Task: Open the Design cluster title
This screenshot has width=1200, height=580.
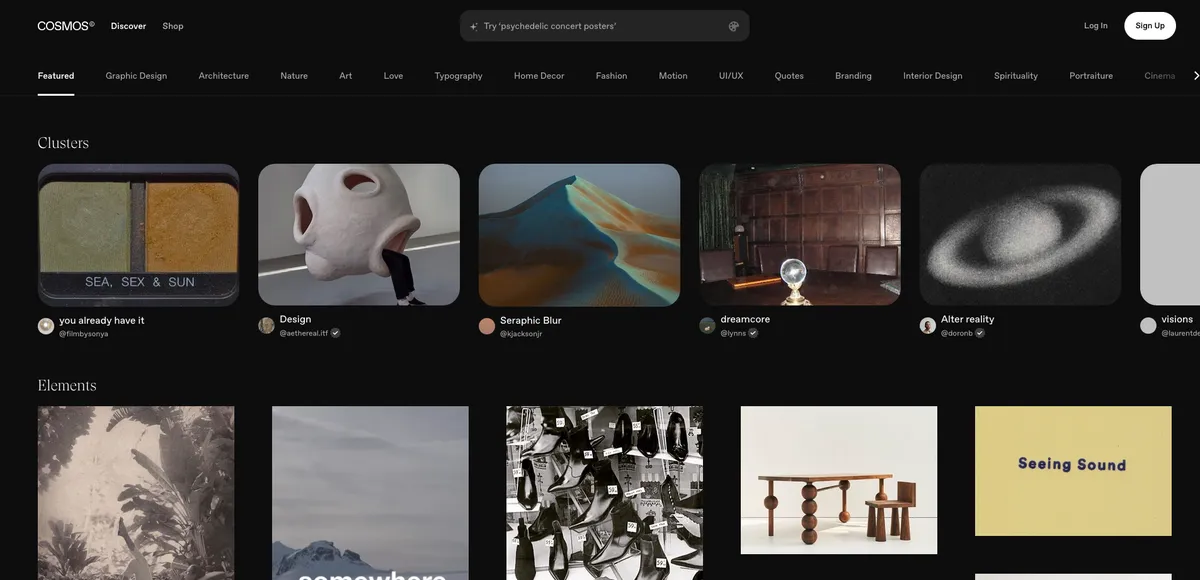Action: click(296, 319)
